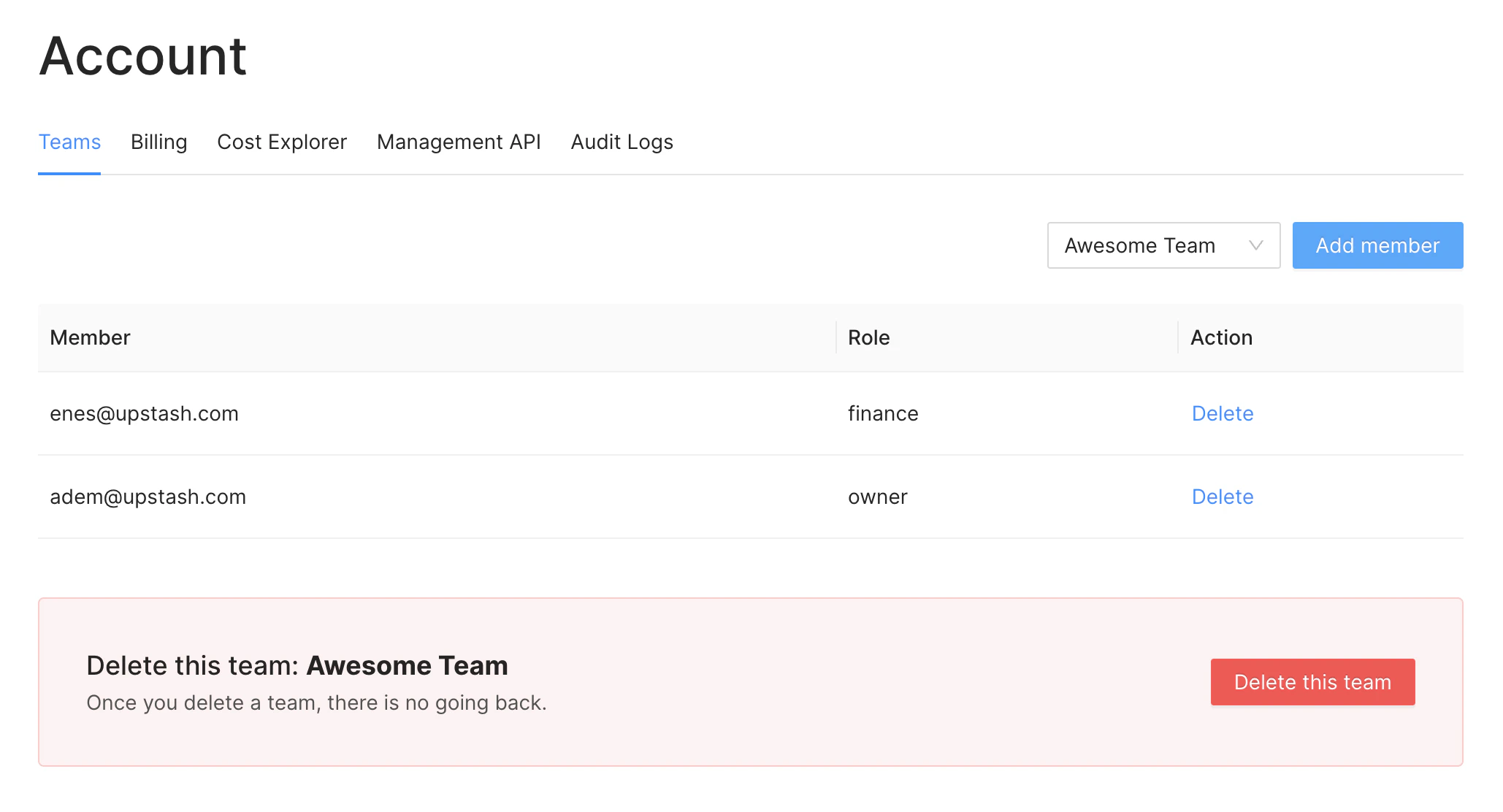The width and height of the screenshot is (1503, 812).
Task: Open the Cost Explorer tab
Action: 282,142
